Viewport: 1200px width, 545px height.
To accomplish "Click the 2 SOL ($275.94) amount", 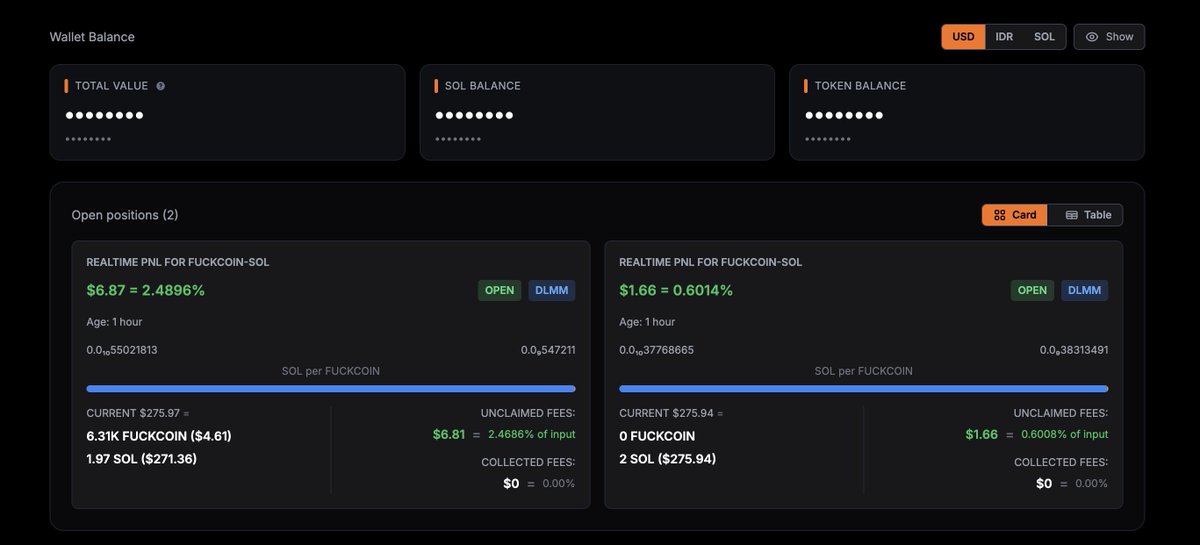I will tap(668, 459).
